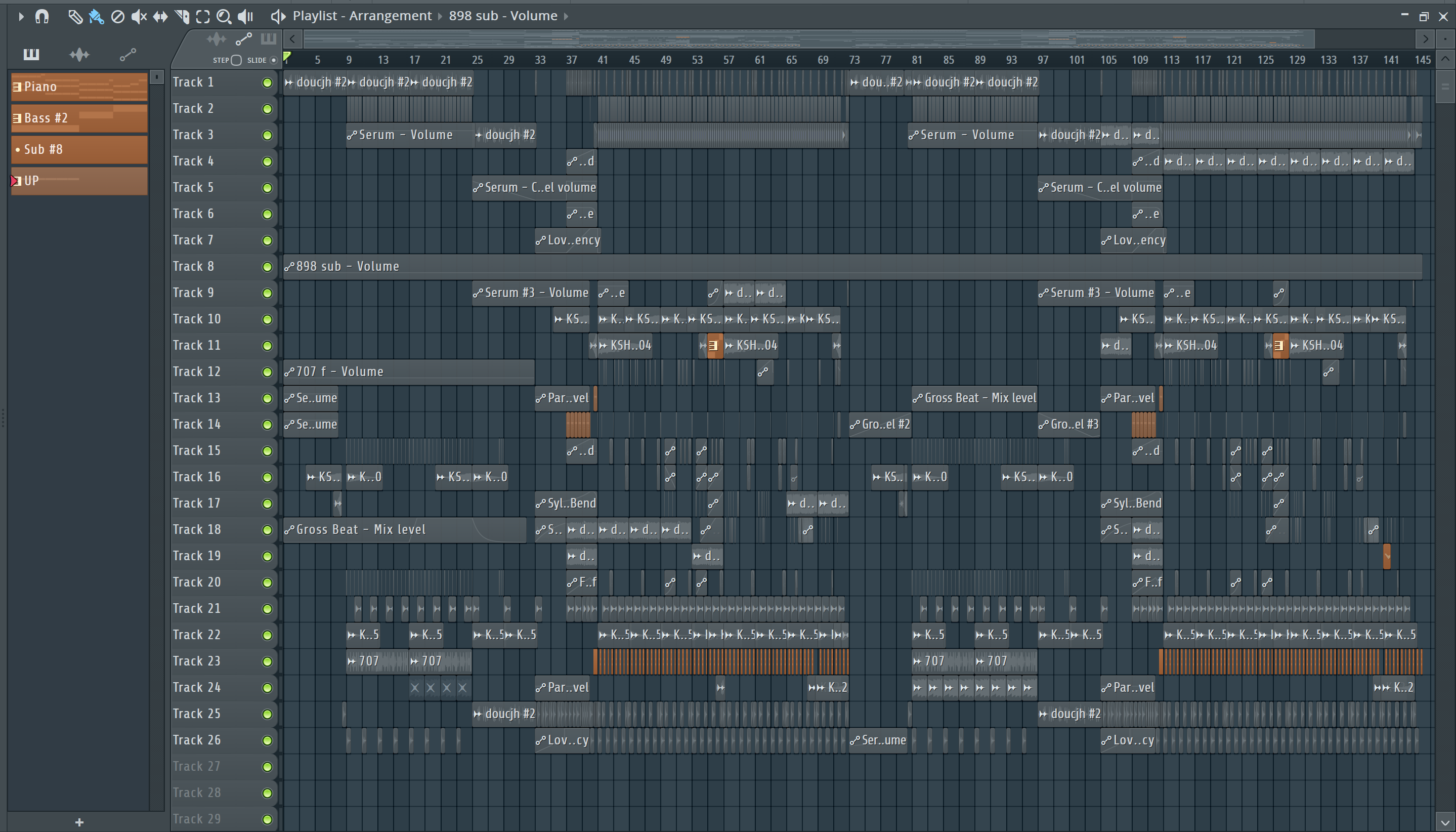Viewport: 1456px width, 832px height.
Task: Select the Track 5 header label
Action: (193, 187)
